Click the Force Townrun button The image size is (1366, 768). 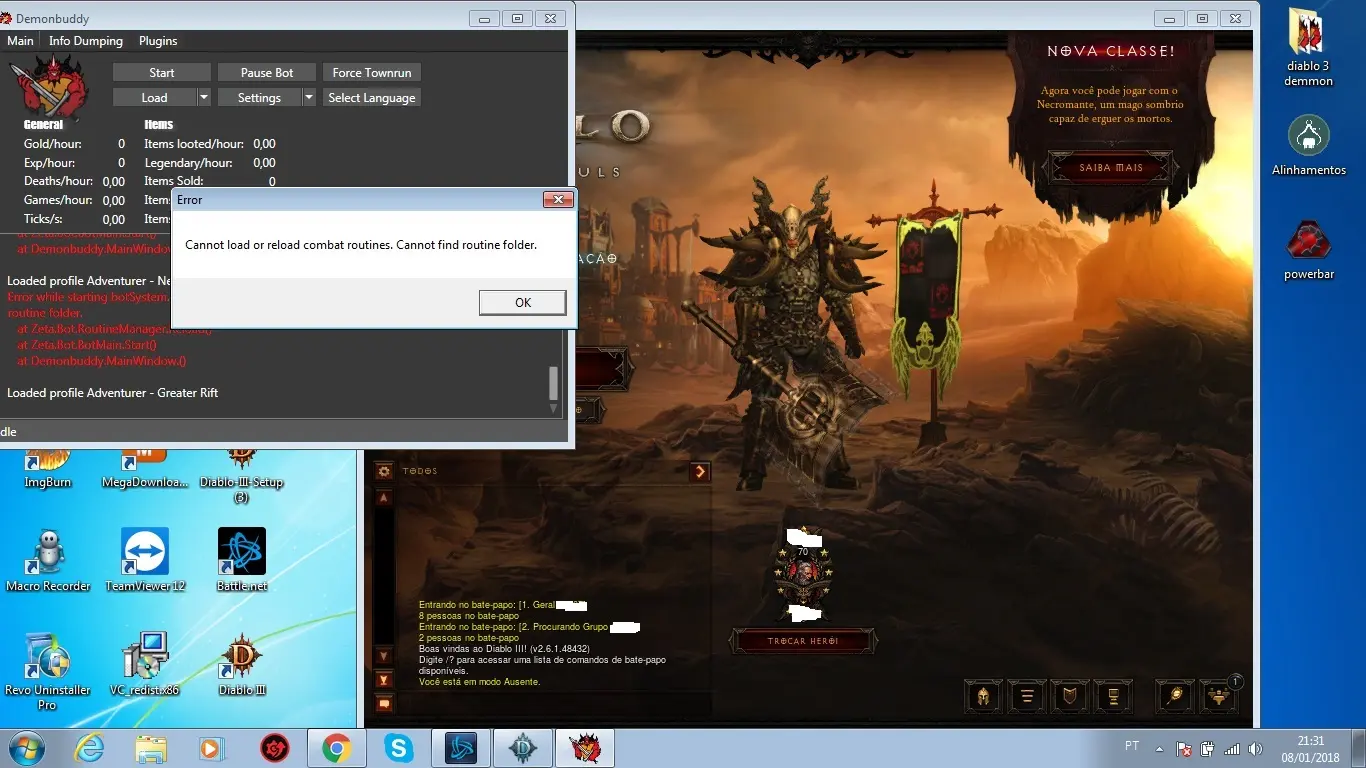coord(371,73)
